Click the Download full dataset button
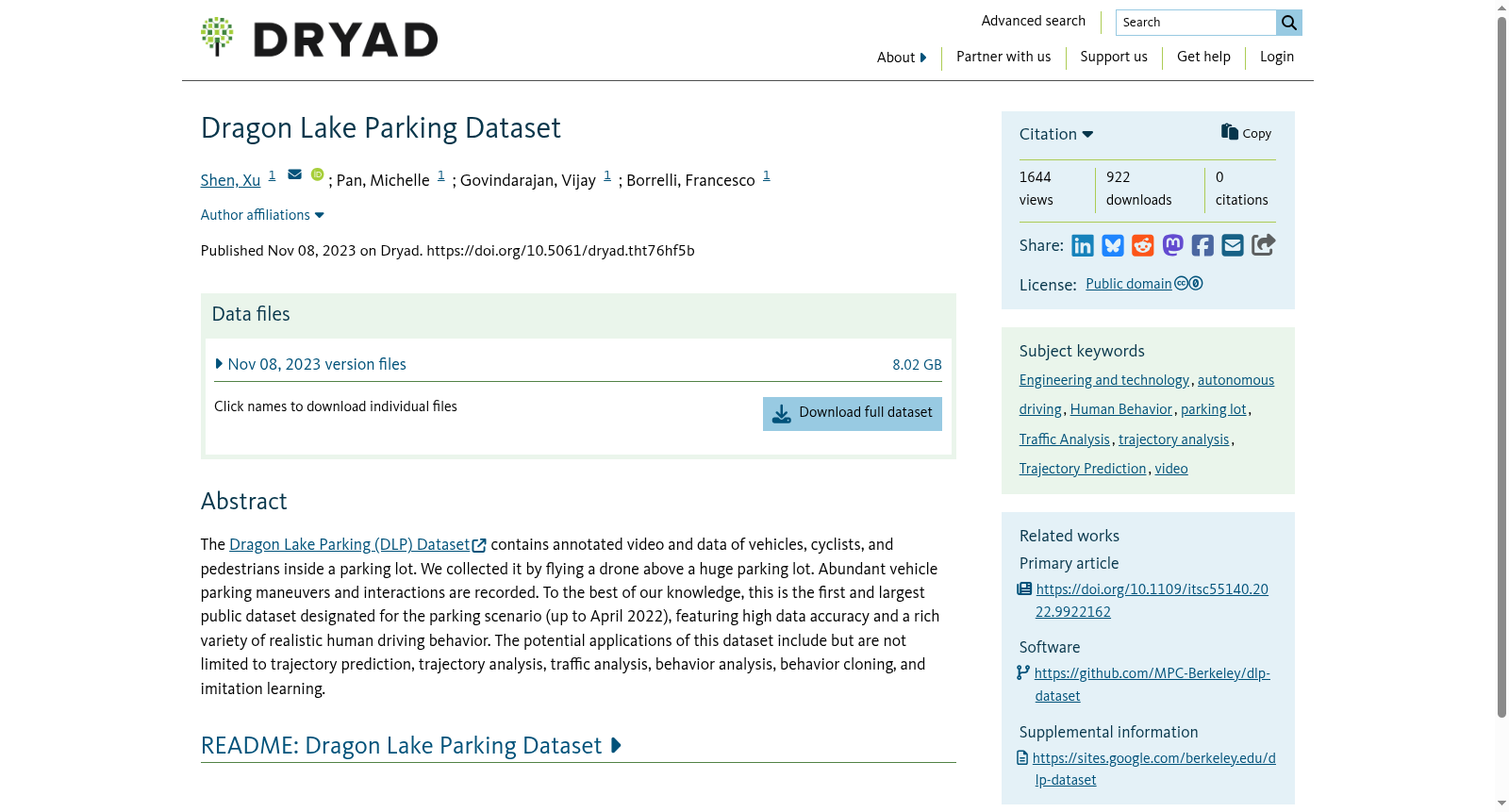Image resolution: width=1509 pixels, height=812 pixels. (853, 413)
